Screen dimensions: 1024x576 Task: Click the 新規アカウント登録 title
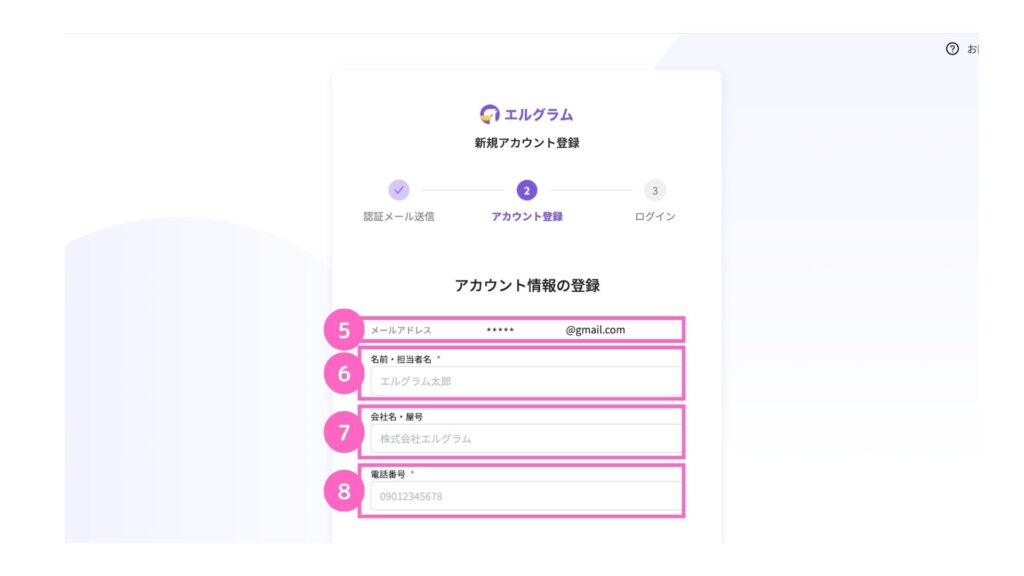[527, 144]
